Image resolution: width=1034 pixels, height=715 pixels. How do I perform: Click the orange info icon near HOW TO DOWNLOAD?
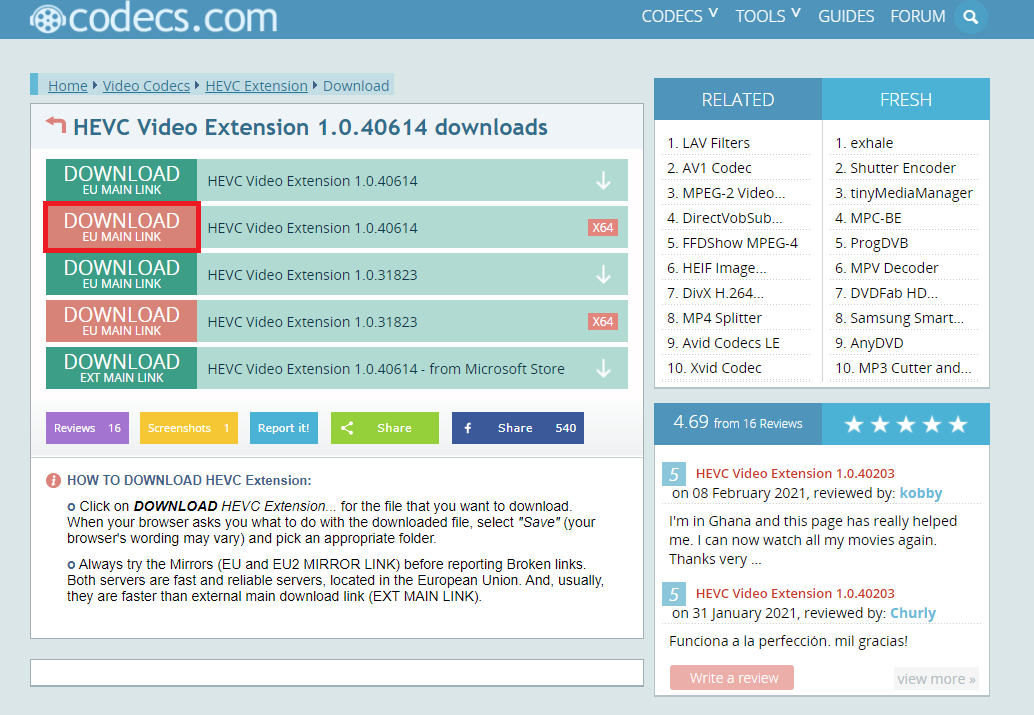pyautogui.click(x=53, y=480)
